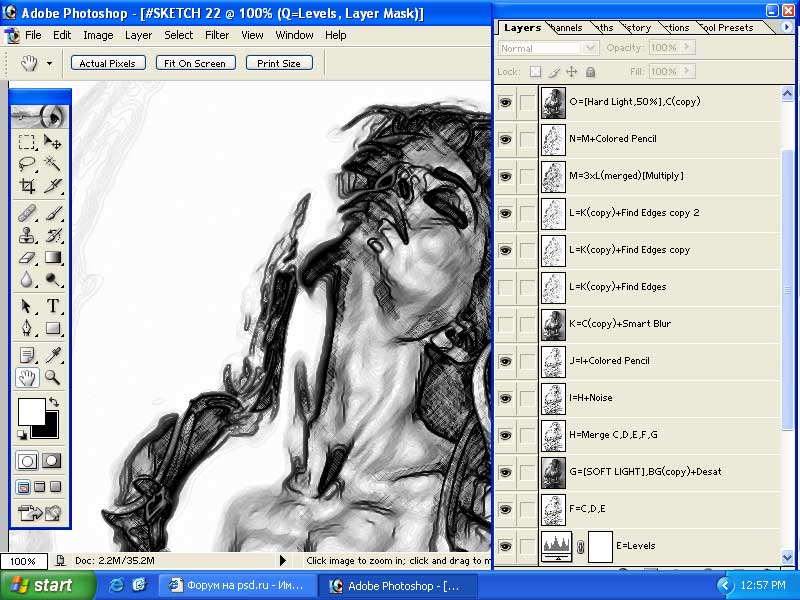Open the Fill slider arrow
This screenshot has height=600, width=800.
[x=687, y=71]
